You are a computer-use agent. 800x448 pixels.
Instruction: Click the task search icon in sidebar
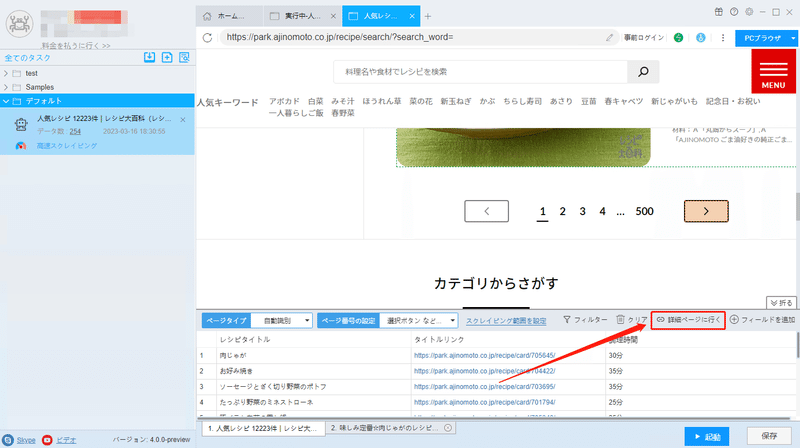[x=184, y=57]
